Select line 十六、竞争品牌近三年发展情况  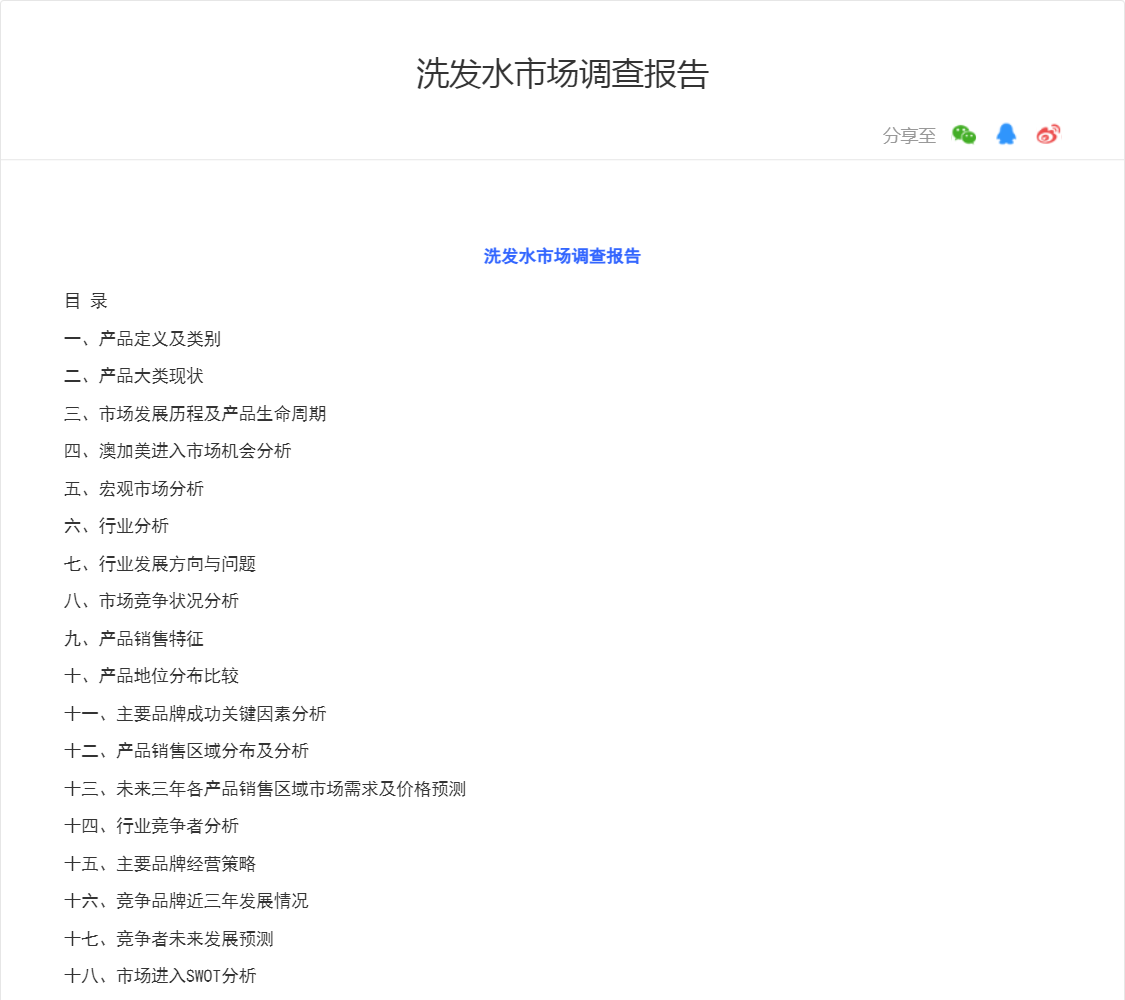click(187, 901)
